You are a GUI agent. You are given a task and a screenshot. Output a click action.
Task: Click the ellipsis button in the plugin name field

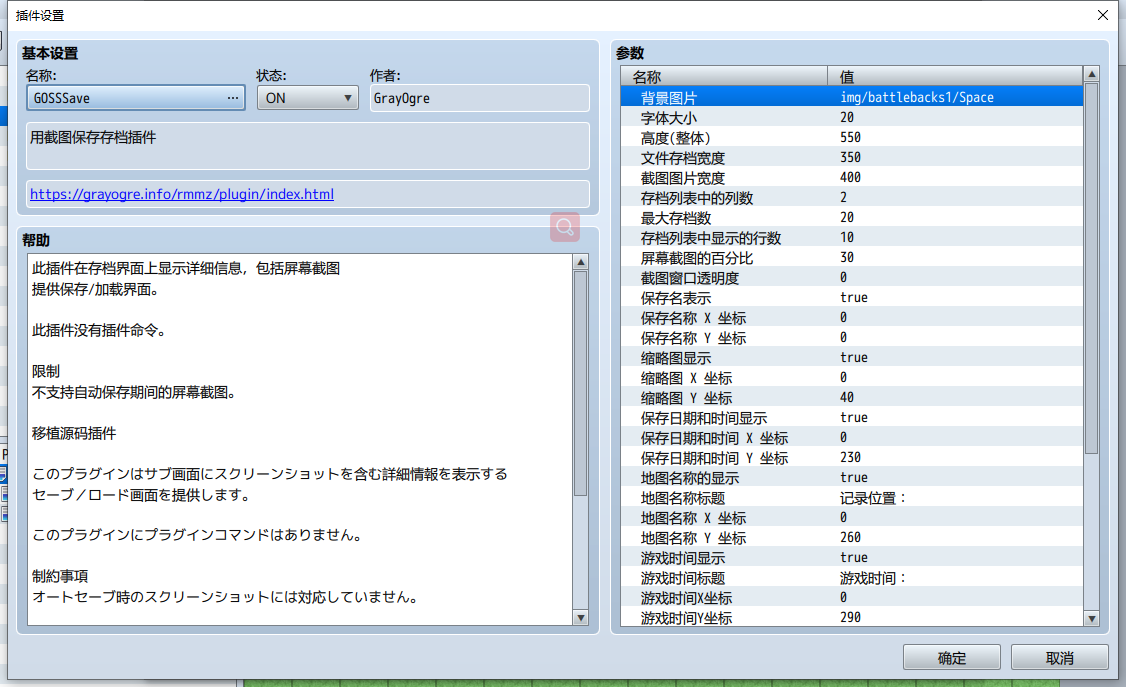pyautogui.click(x=233, y=98)
